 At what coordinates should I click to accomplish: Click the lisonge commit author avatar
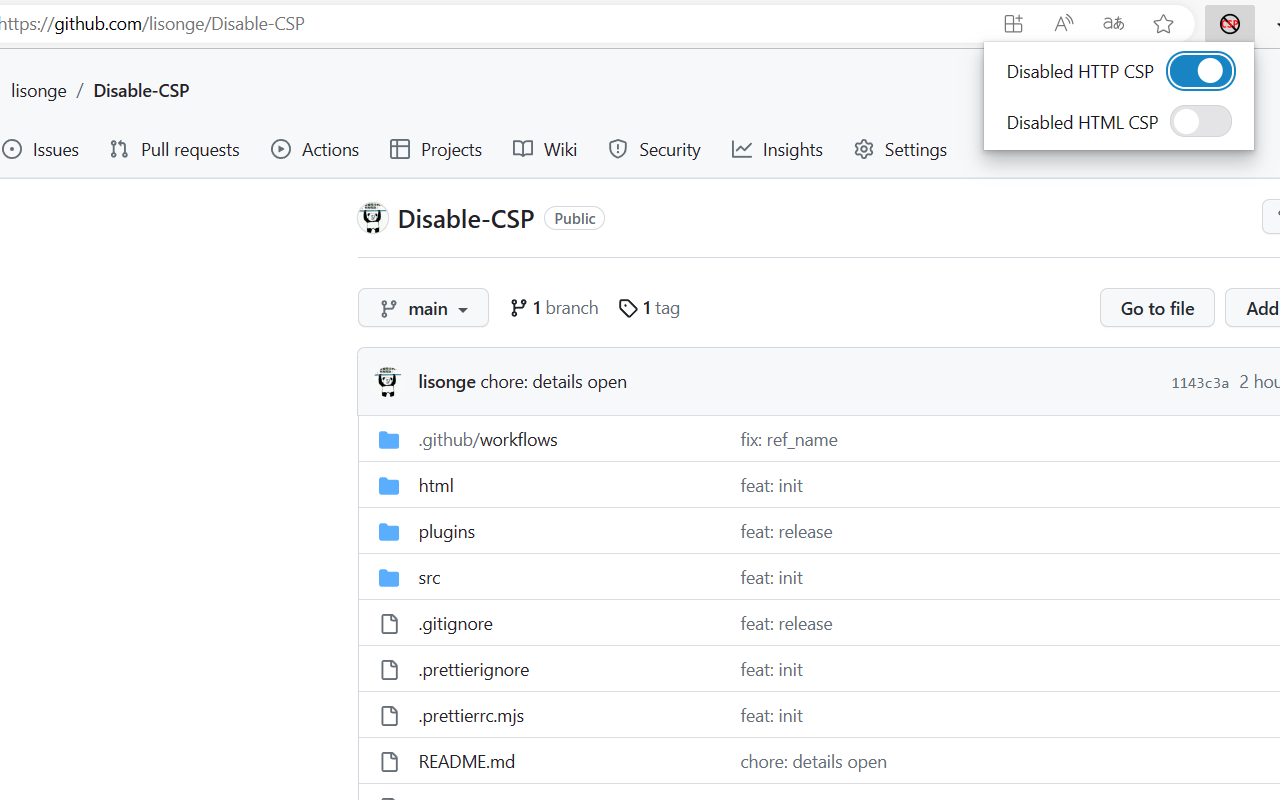point(387,382)
